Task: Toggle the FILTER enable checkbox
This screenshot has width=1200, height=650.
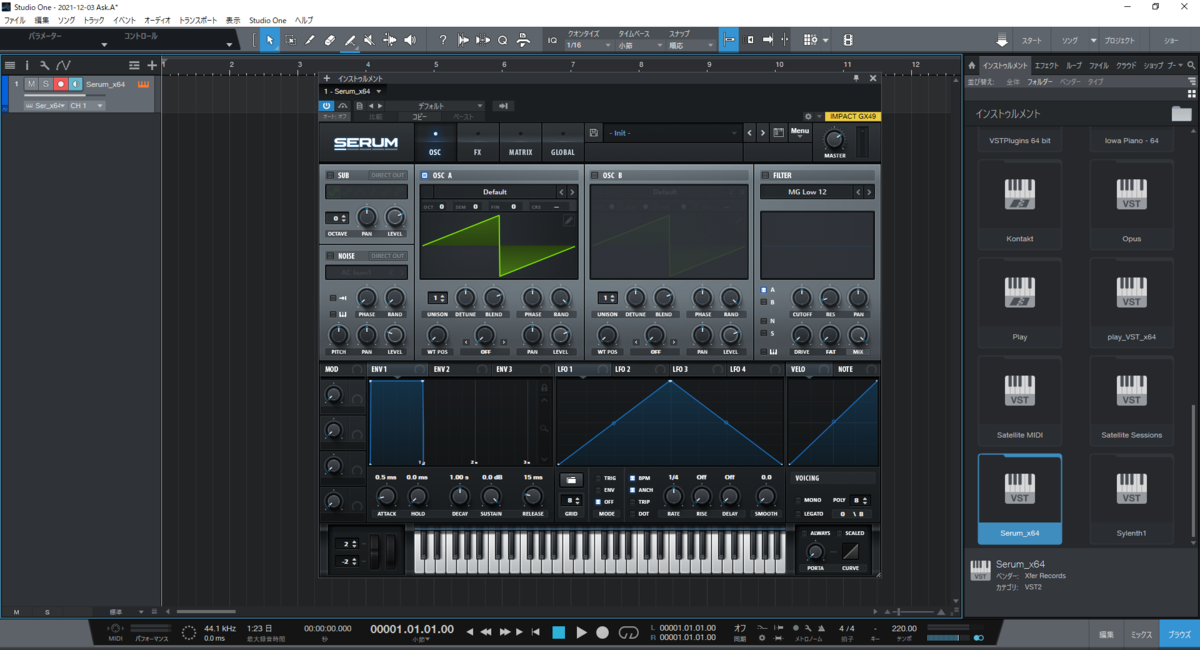Action: point(765,175)
